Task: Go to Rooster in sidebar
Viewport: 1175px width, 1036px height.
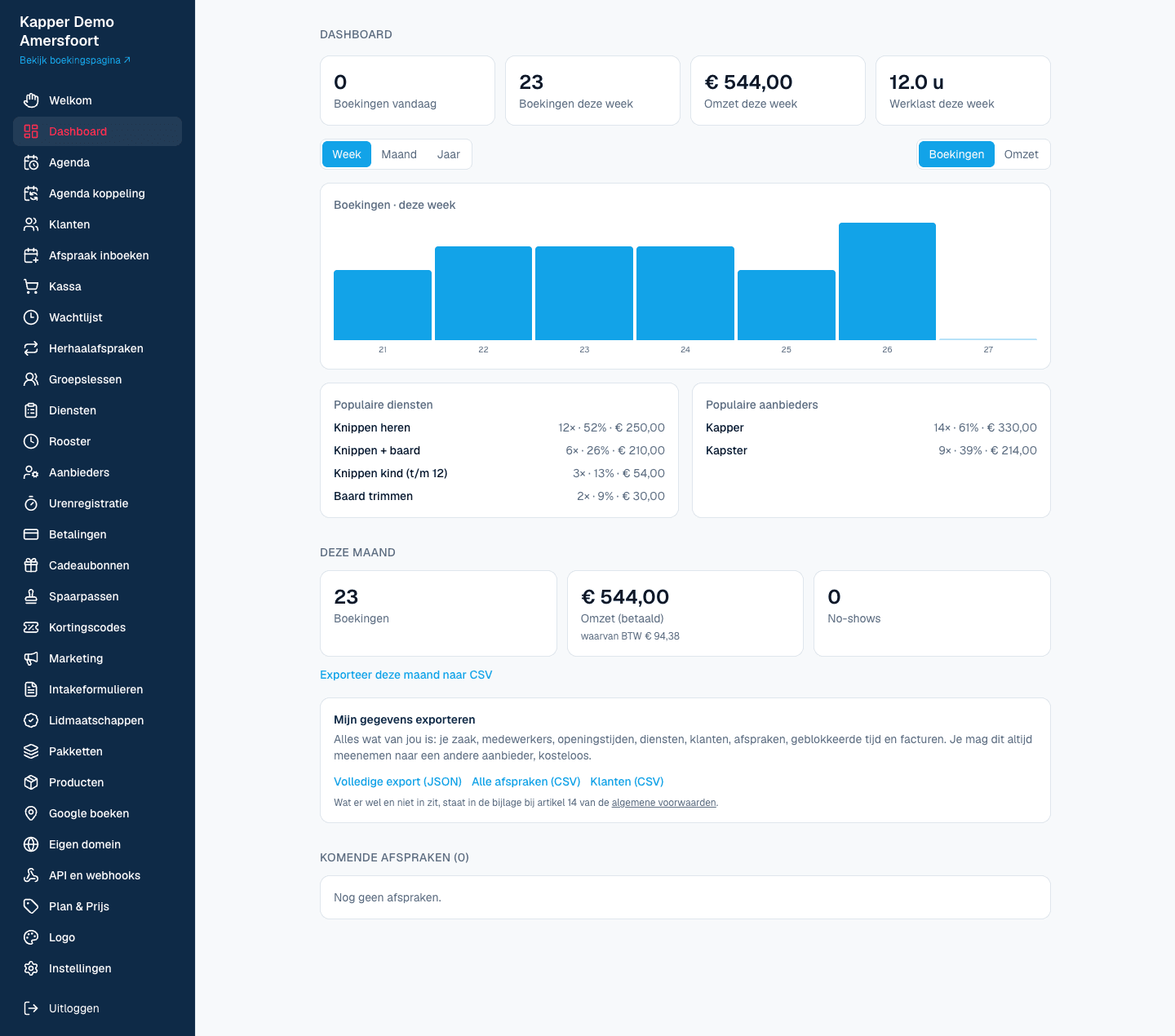Action: coord(98,441)
